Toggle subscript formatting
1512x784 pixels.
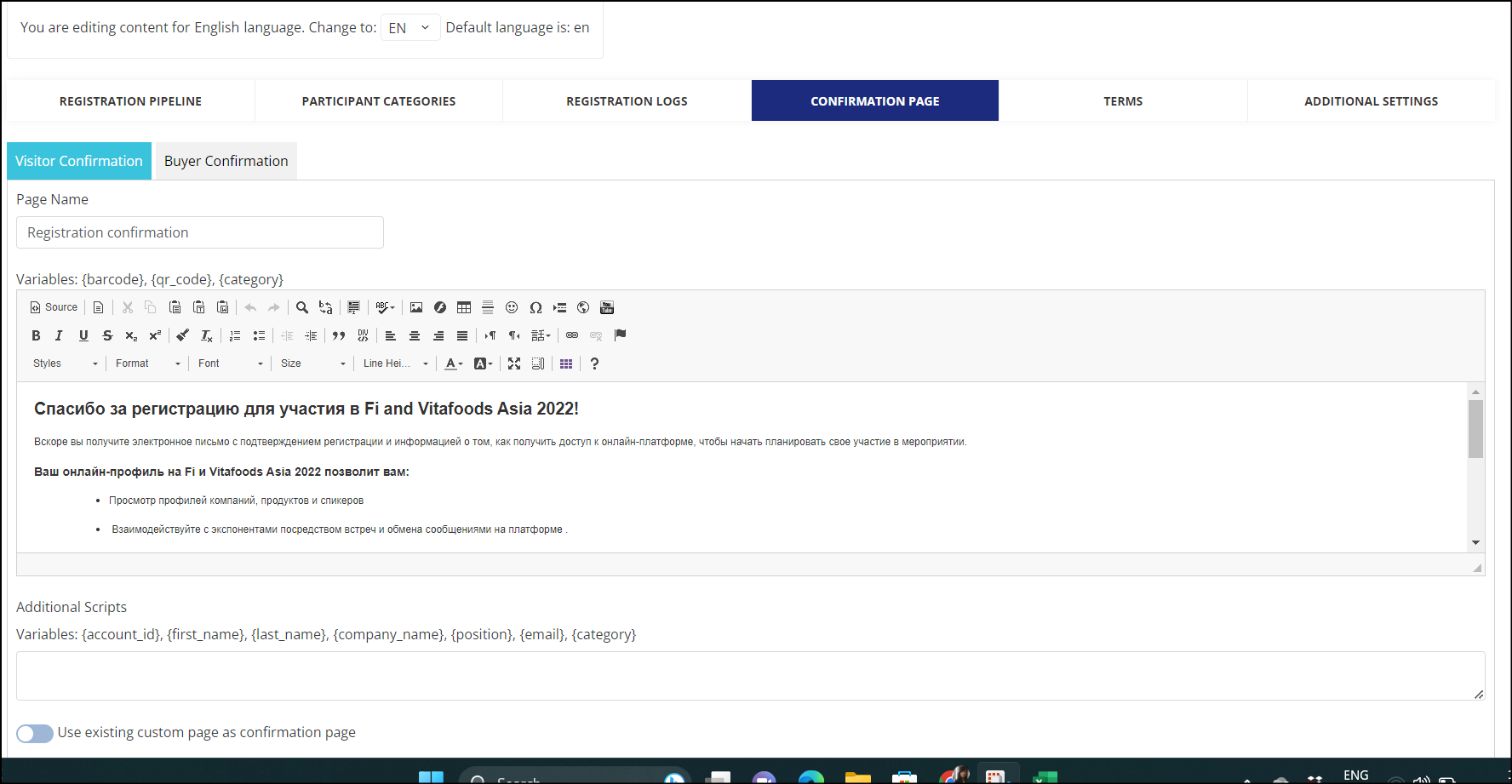(x=131, y=335)
